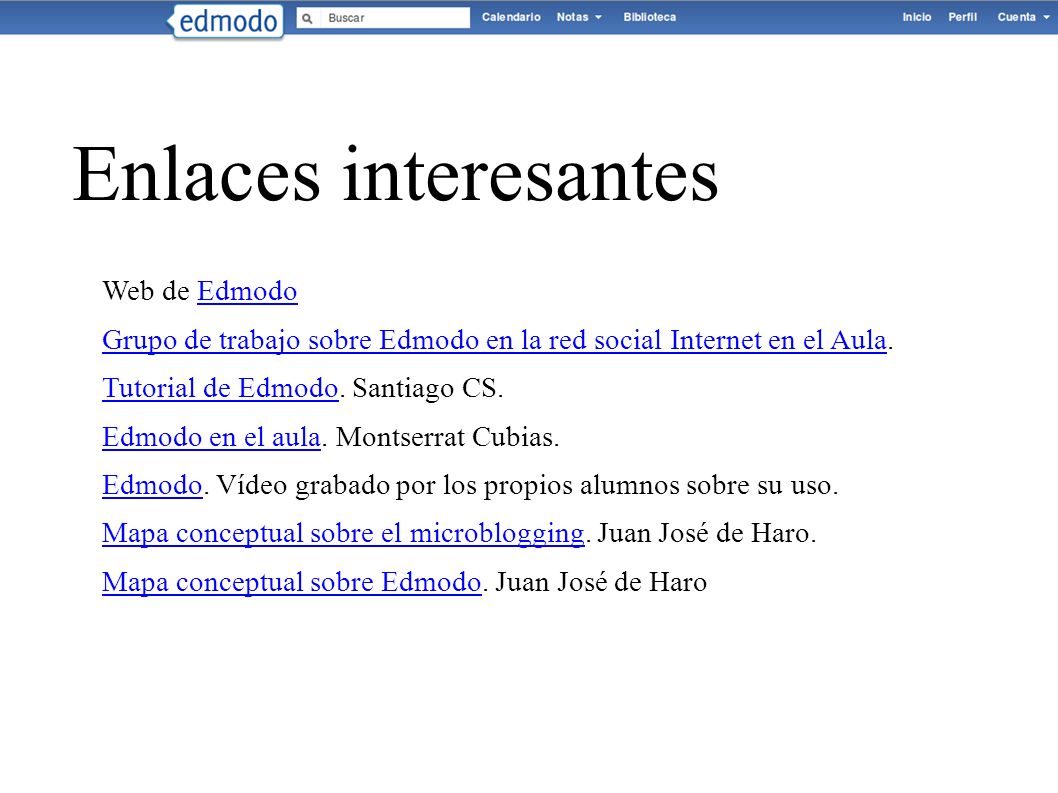The height and width of the screenshot is (793, 1058).
Task: Focus the Buscar search field
Action: point(383,18)
